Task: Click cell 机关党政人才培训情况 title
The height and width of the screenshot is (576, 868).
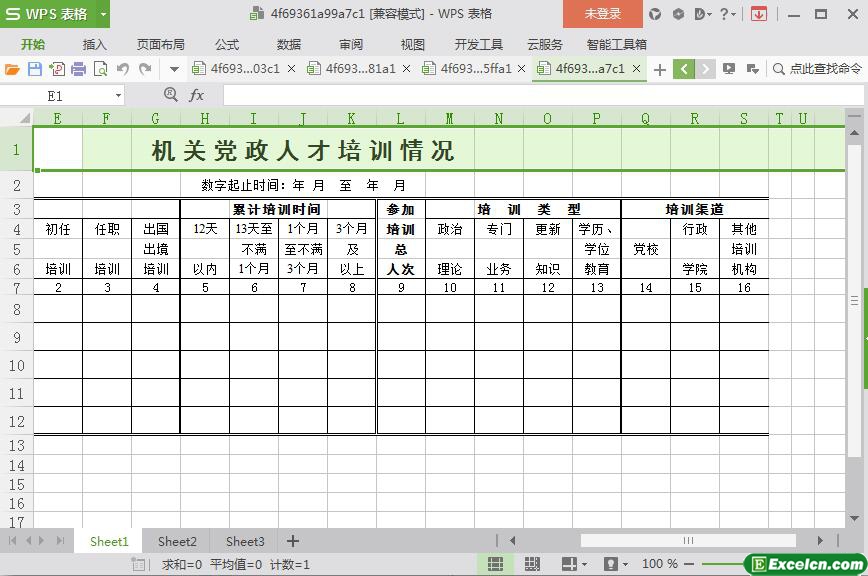Action: click(303, 151)
